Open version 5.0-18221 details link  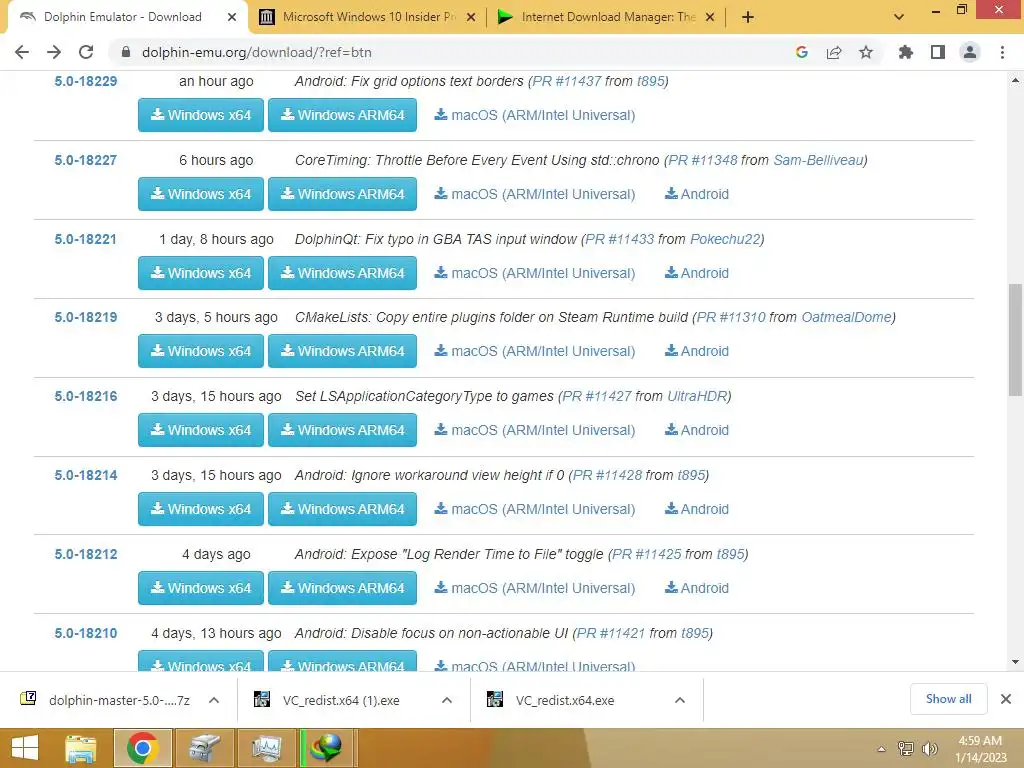[86, 239]
